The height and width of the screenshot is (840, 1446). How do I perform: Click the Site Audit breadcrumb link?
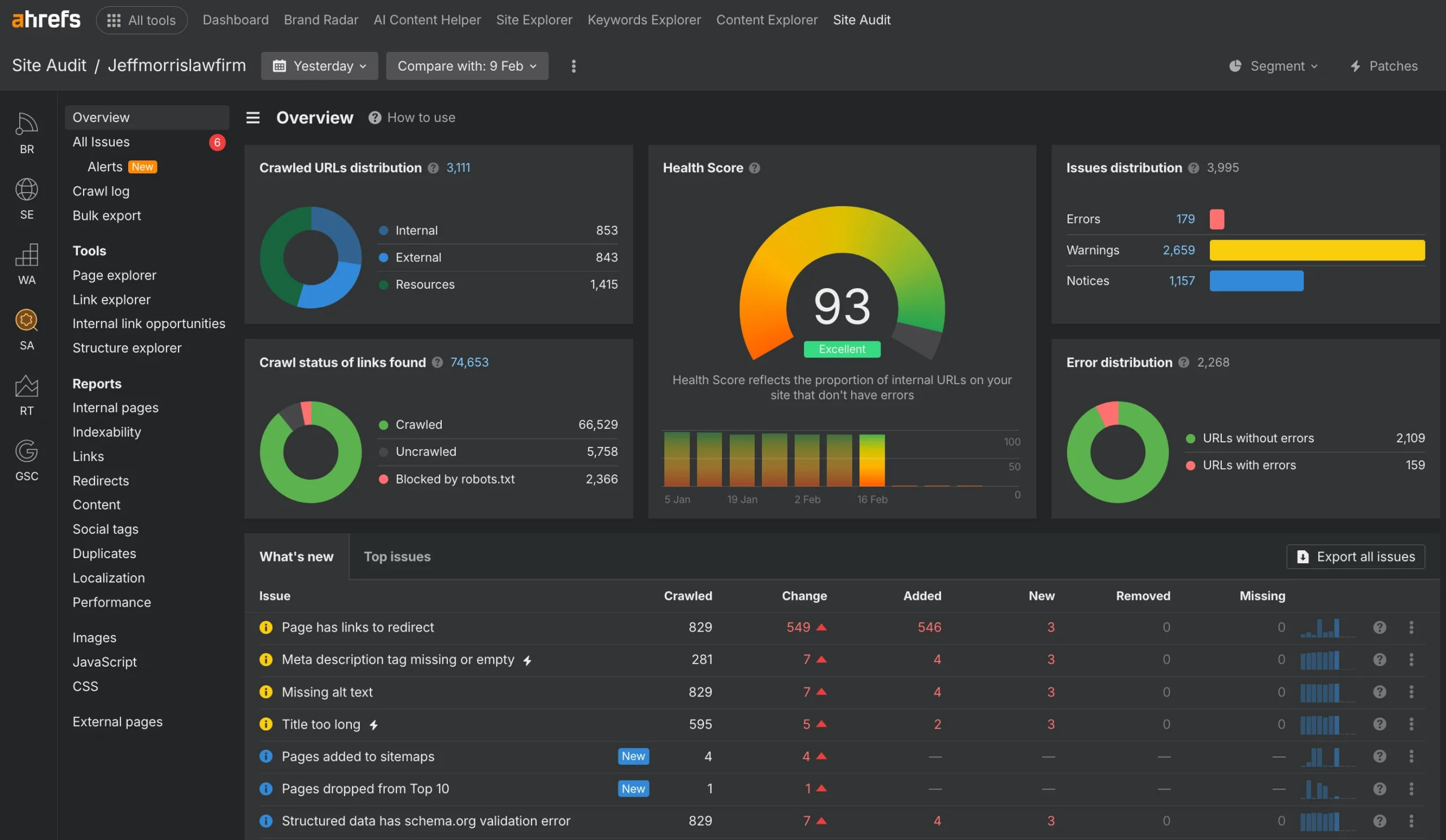pos(49,66)
